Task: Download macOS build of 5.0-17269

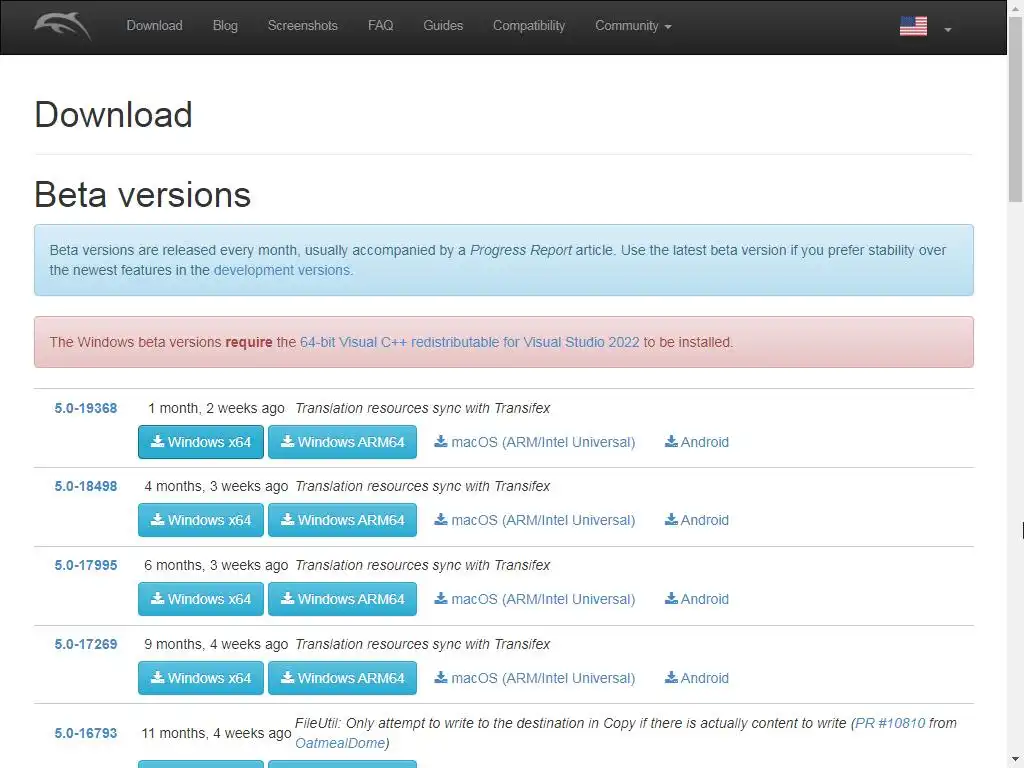Action: pos(535,679)
